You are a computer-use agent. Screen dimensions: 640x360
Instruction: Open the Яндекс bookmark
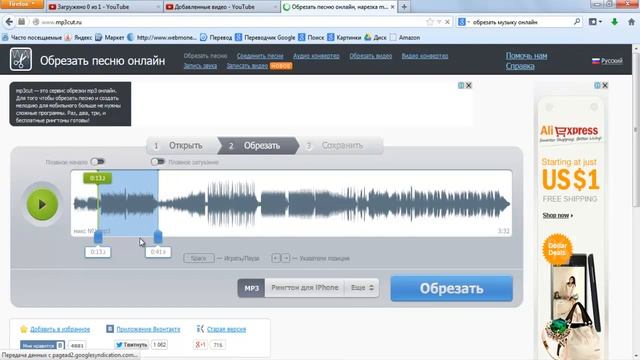click(x=78, y=38)
